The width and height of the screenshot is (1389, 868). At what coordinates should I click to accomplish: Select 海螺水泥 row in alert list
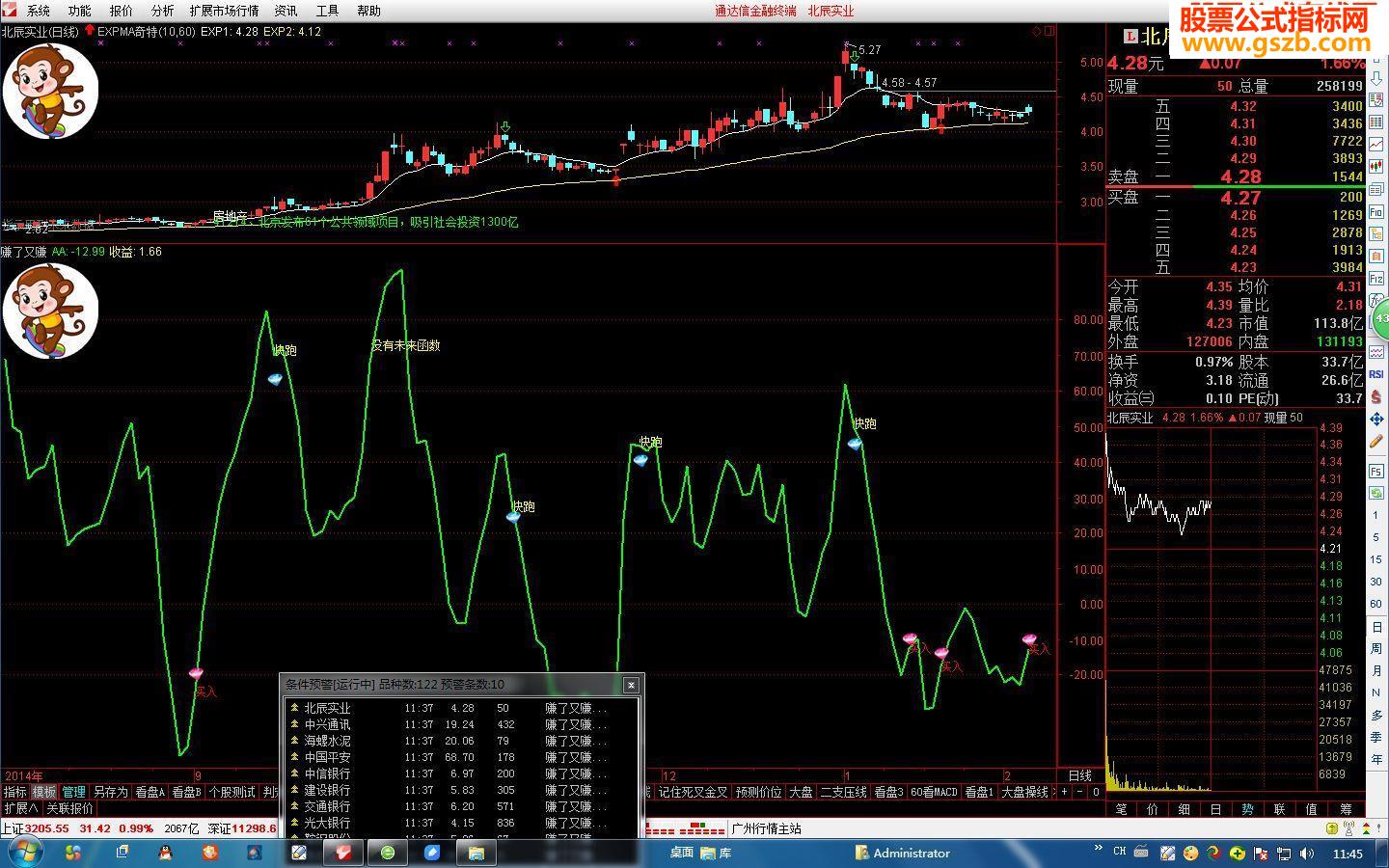tap(461, 741)
